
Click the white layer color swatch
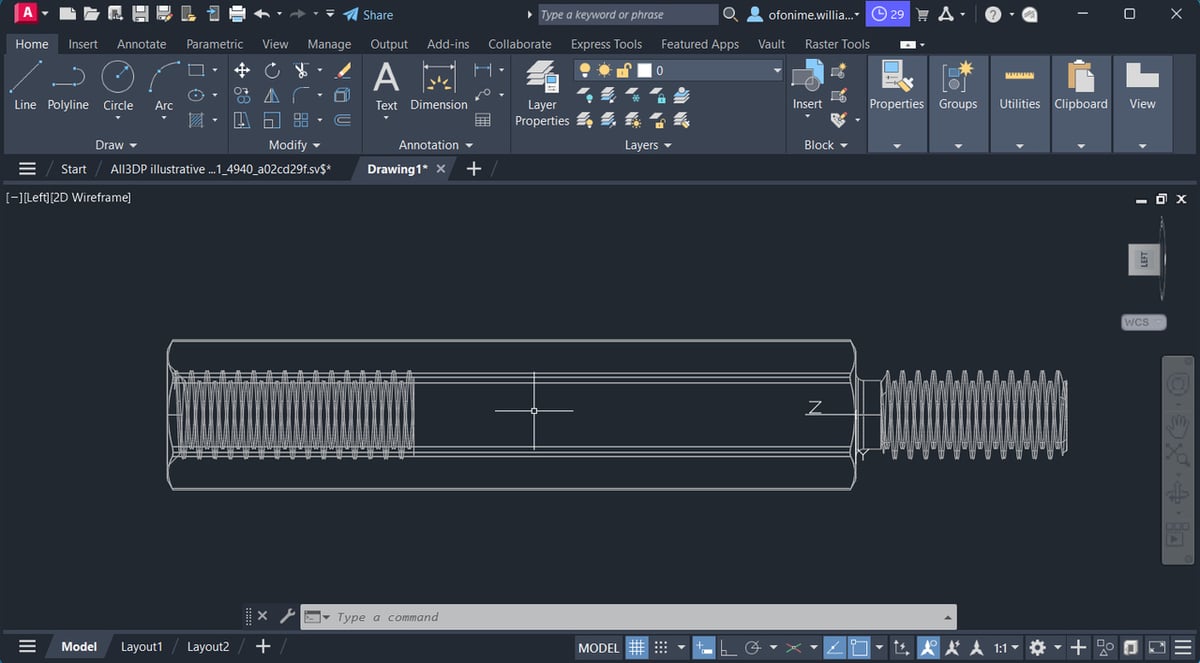pos(644,70)
